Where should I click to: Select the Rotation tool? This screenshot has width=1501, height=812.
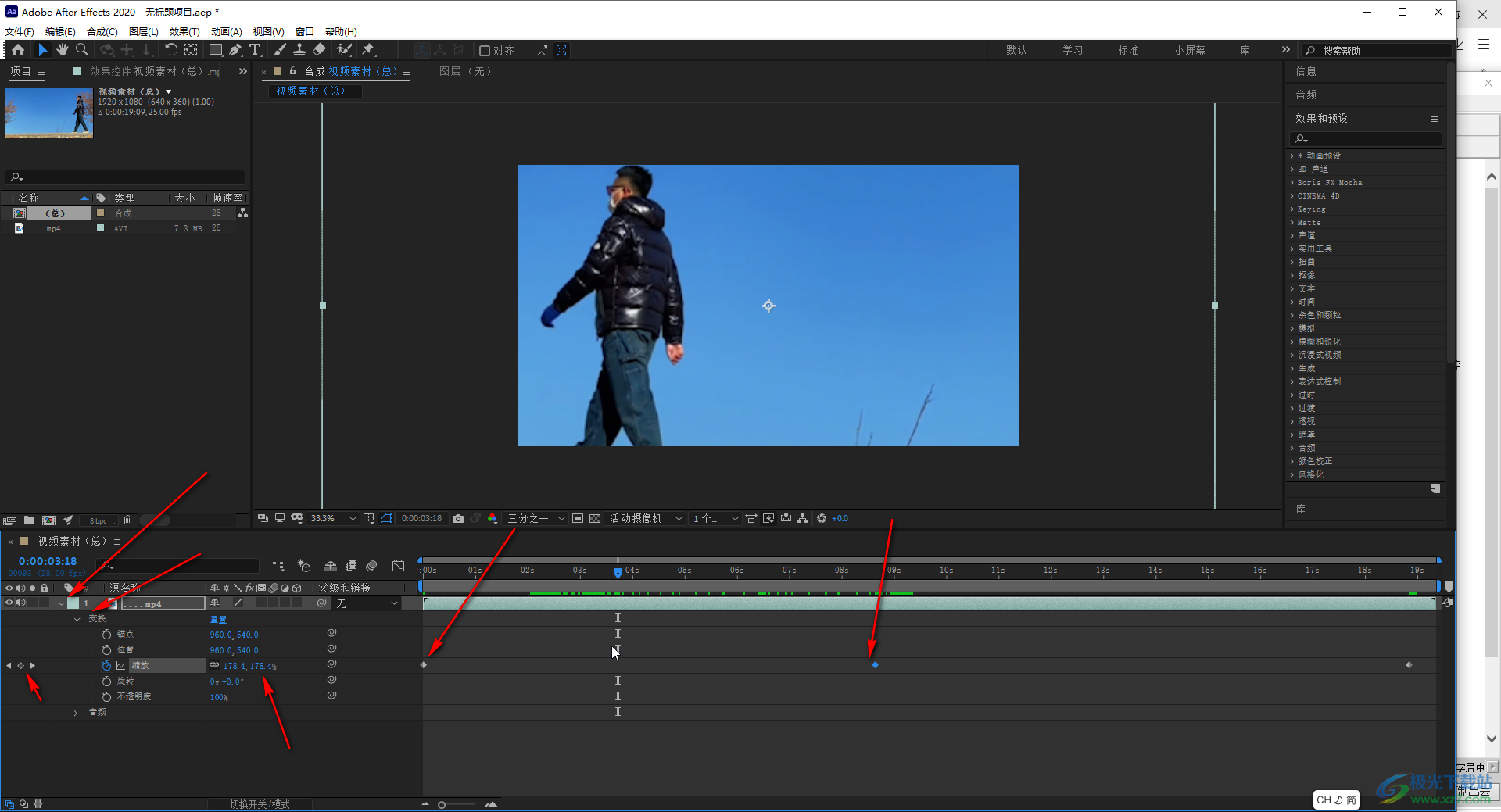170,50
